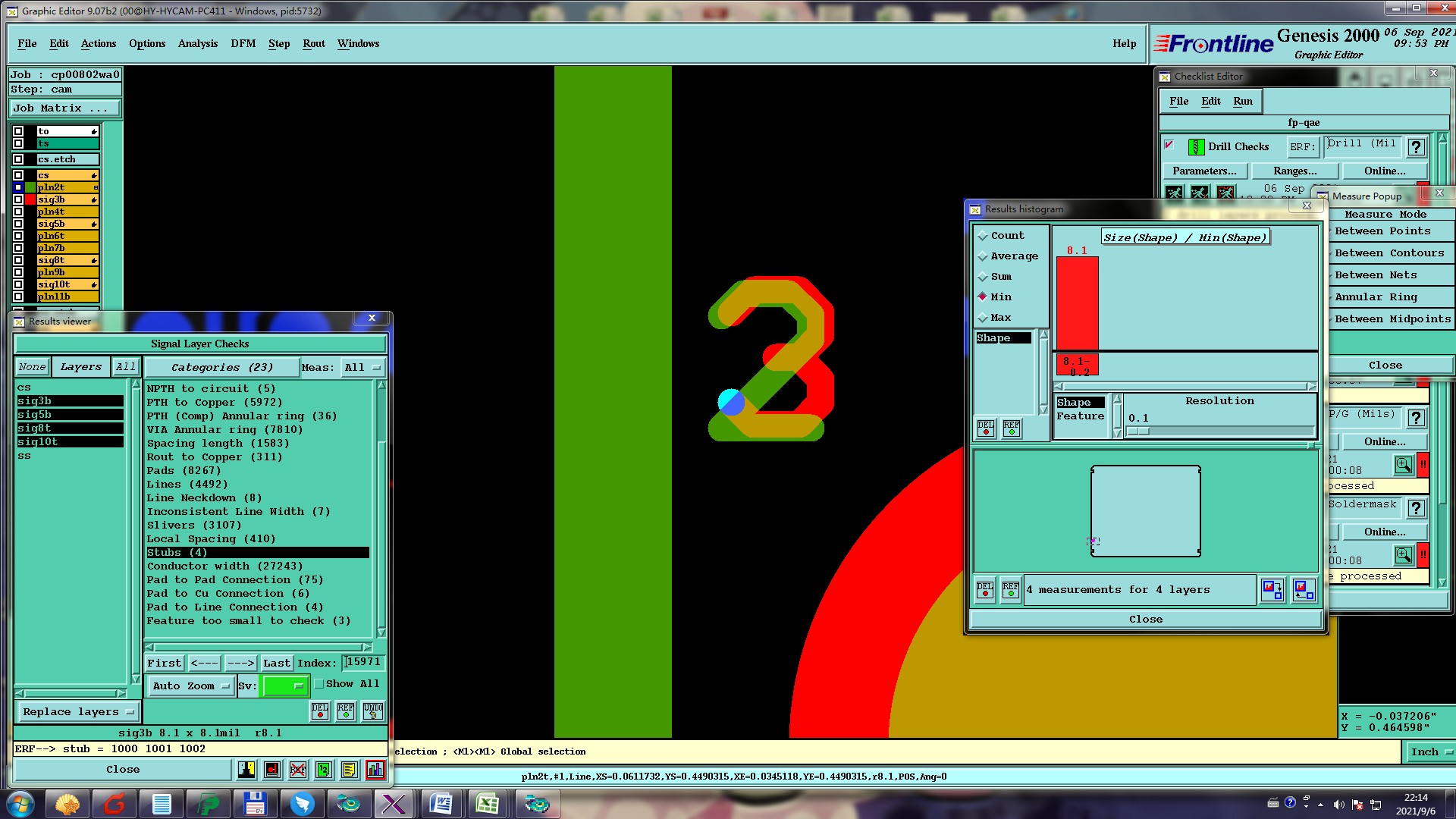Open the Analysis menu
The height and width of the screenshot is (819, 1456).
[x=197, y=44]
